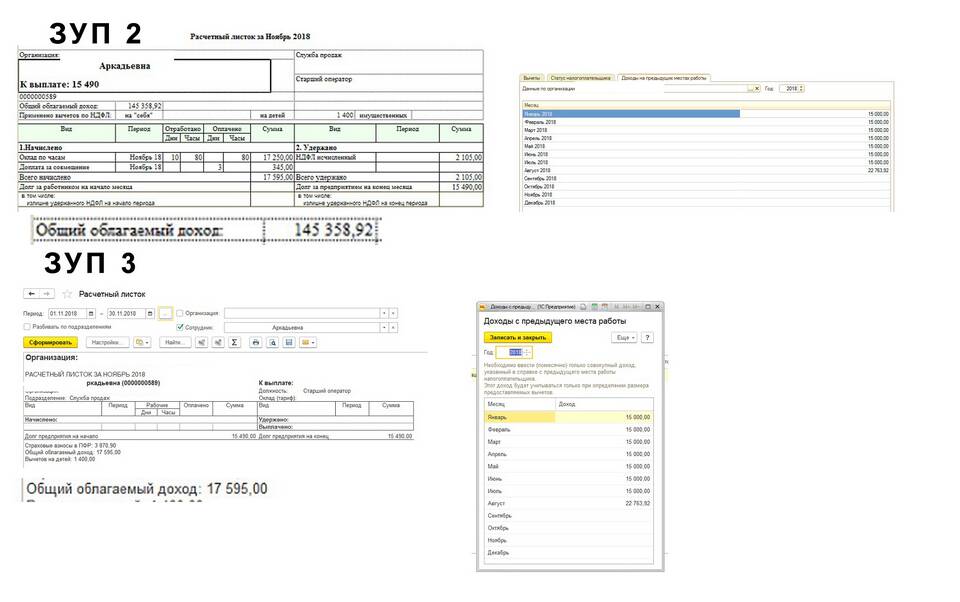Open report variants dropdown next to Настройки

[x=142, y=342]
